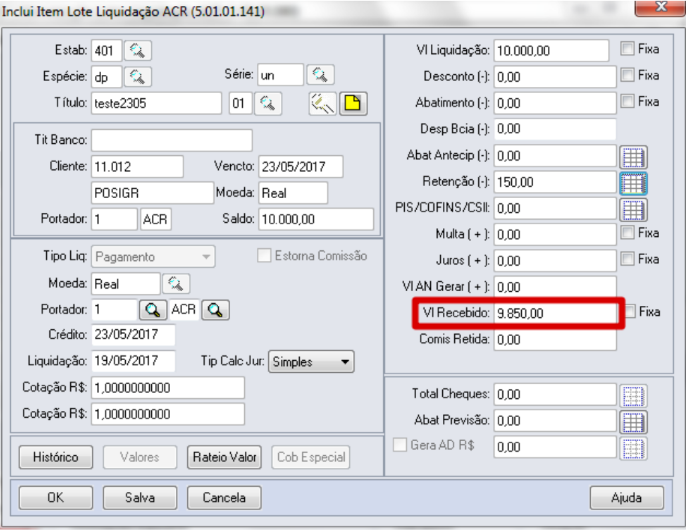Open the Estab lookup magnifier
The height and width of the screenshot is (532, 686).
138,51
